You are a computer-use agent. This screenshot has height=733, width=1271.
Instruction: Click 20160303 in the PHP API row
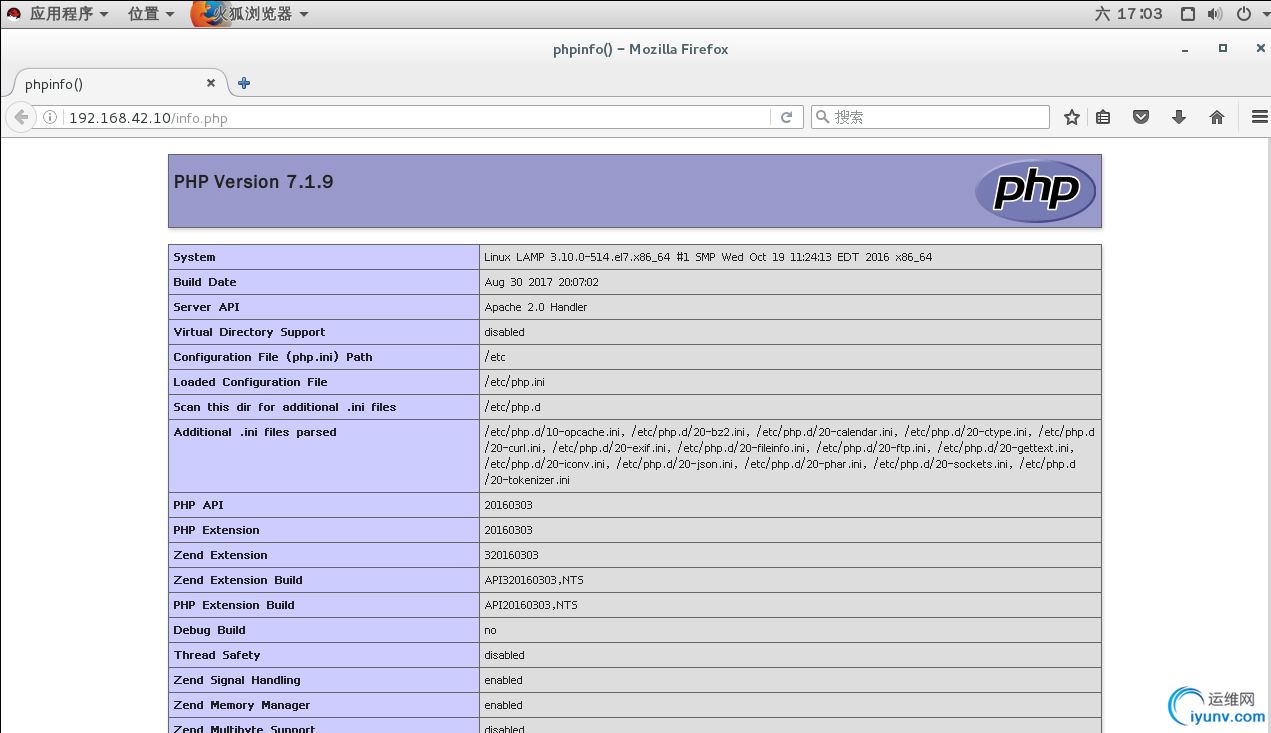point(508,505)
